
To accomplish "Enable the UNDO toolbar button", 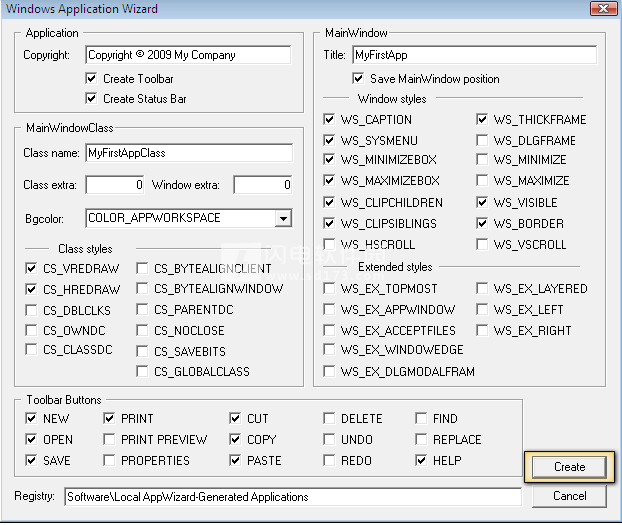I will pos(329,439).
